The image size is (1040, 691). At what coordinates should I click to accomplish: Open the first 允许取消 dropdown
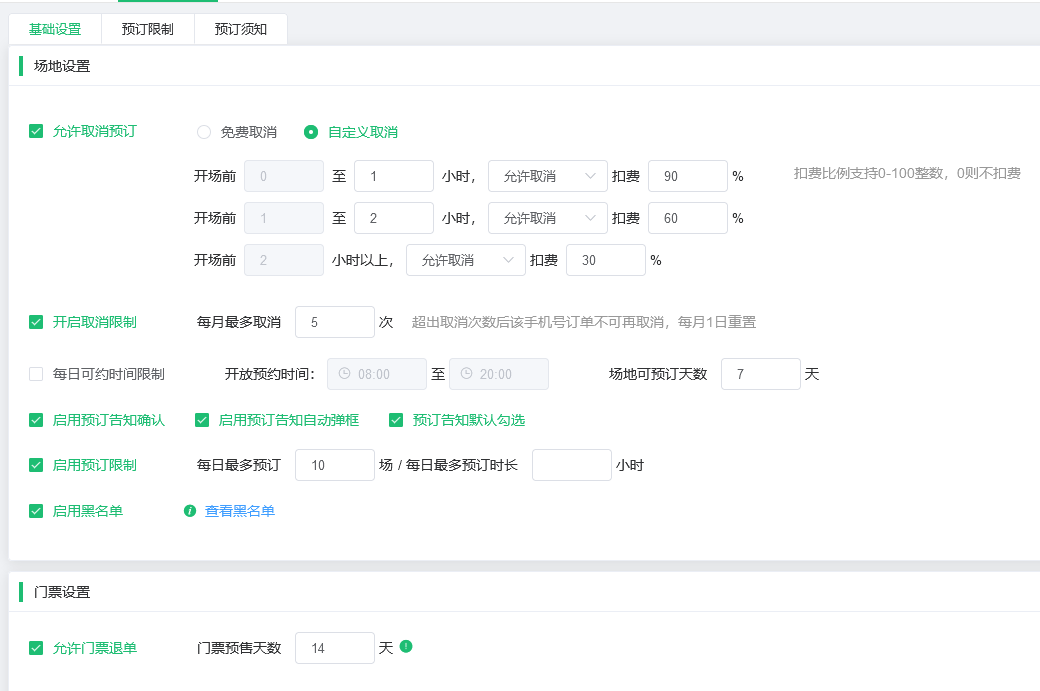pyautogui.click(x=547, y=175)
